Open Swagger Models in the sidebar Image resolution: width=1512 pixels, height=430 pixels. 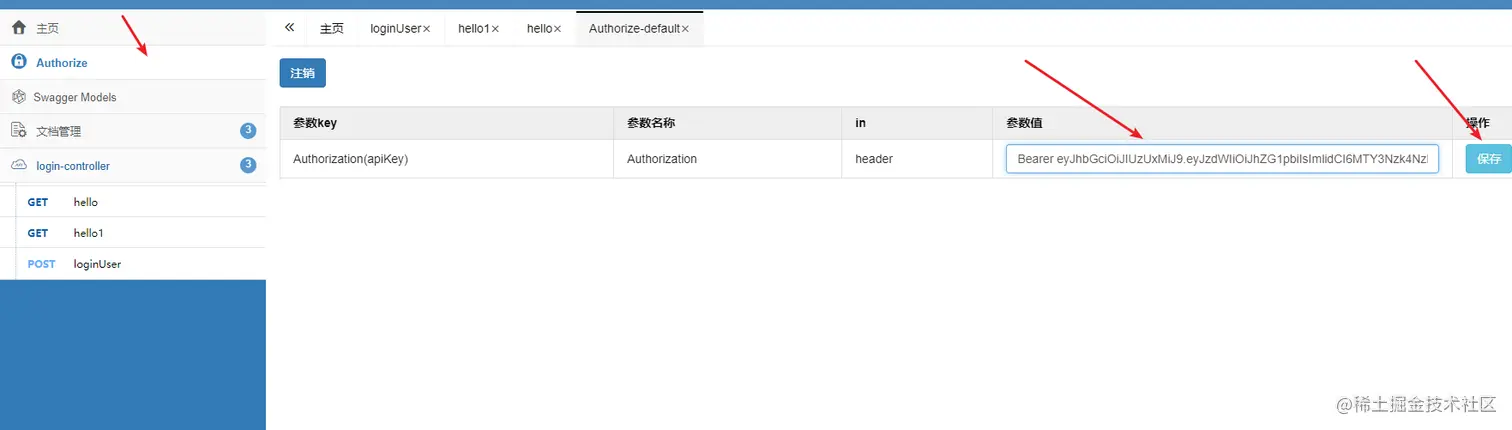133,97
